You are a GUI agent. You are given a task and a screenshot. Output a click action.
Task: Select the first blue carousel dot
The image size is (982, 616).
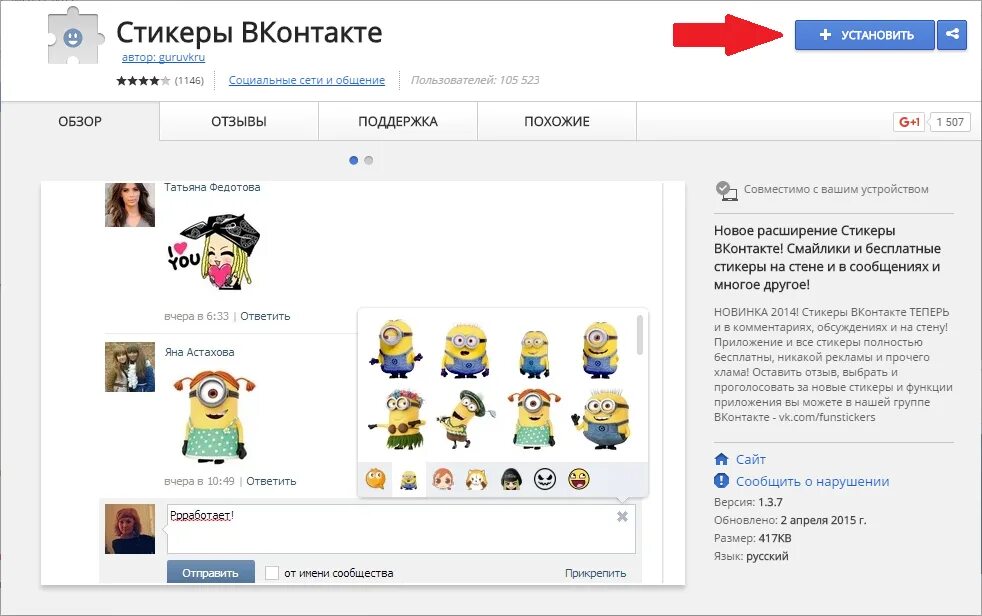353,160
